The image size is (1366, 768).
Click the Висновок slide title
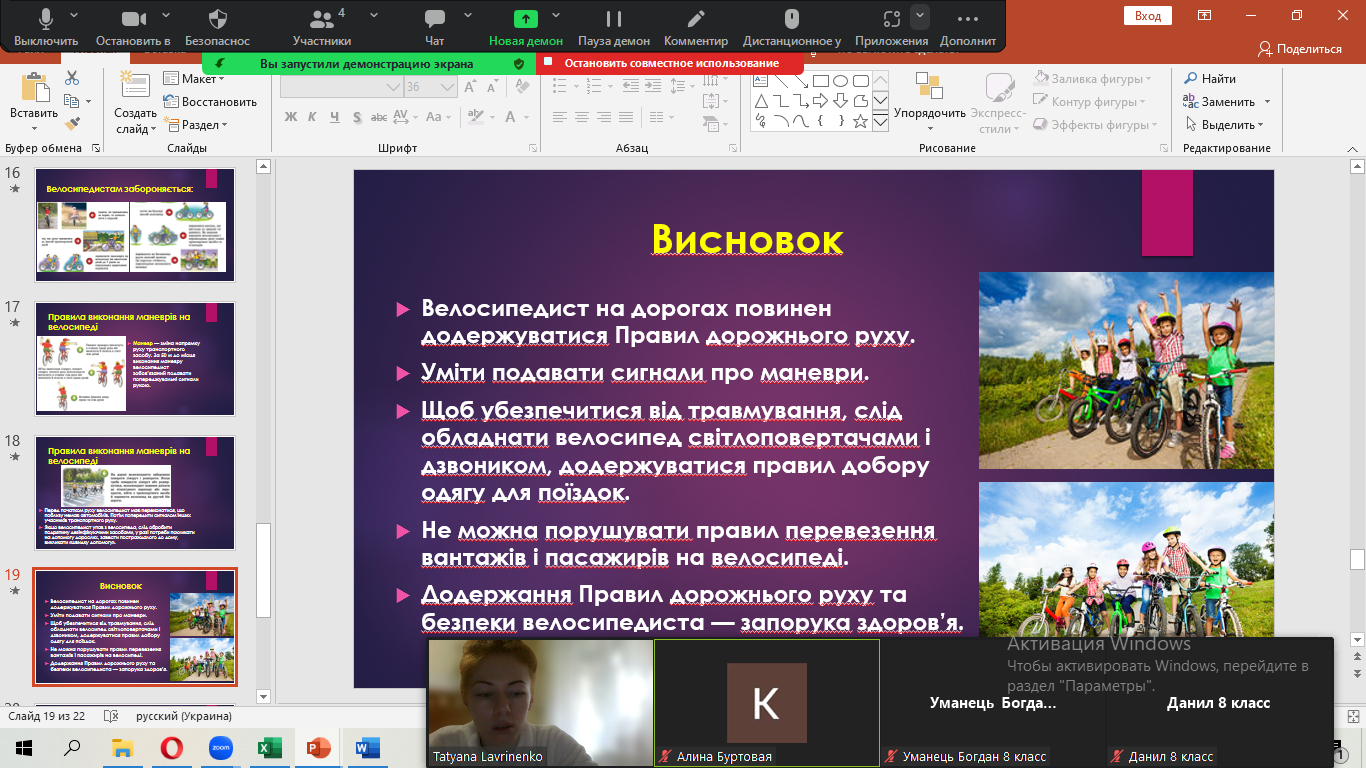(748, 239)
